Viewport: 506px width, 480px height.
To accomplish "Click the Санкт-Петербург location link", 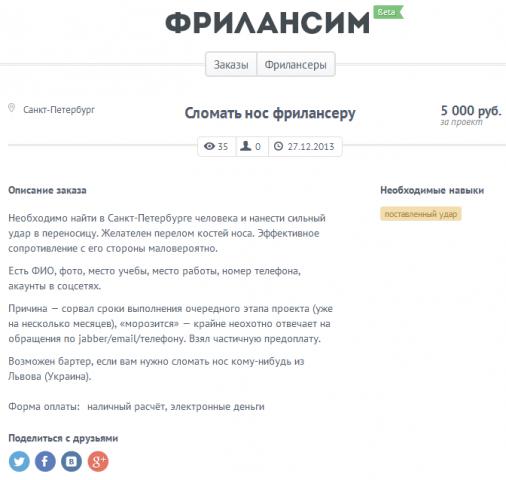I will 59,109.
